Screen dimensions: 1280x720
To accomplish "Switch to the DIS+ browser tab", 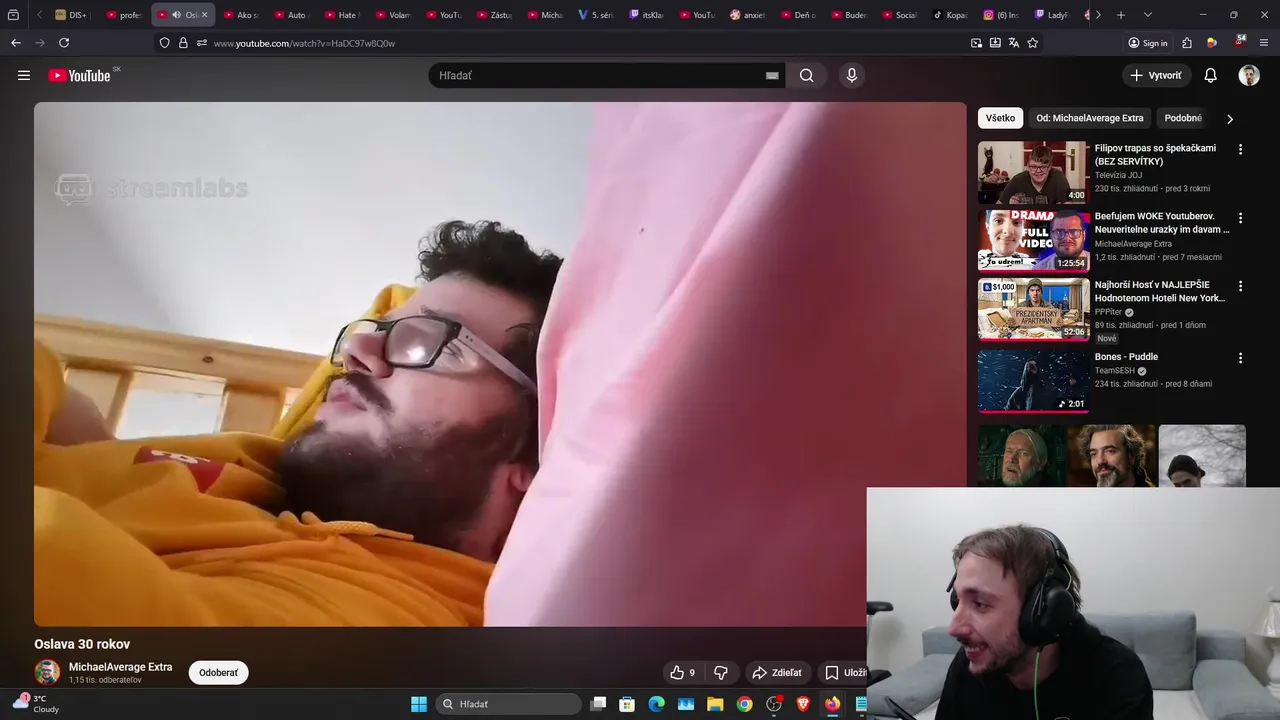I will coord(72,15).
